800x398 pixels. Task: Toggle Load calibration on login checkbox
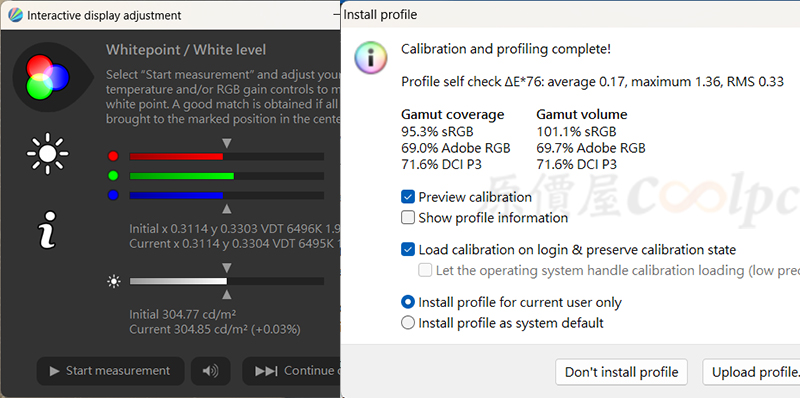(408, 250)
